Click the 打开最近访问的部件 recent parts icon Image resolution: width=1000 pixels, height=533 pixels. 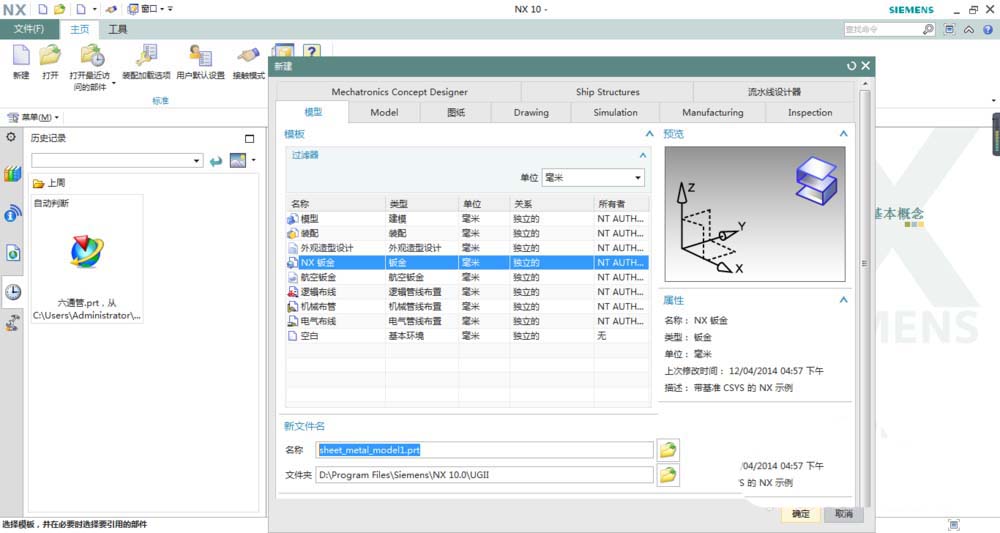[x=92, y=55]
